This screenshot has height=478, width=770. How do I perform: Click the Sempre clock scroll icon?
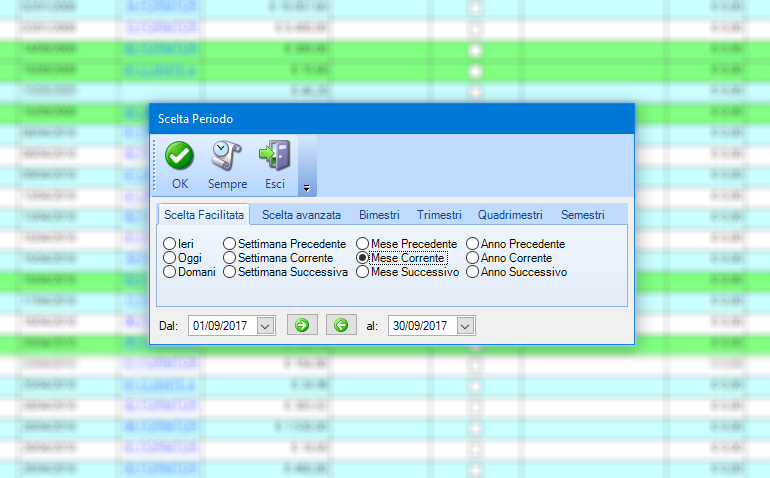pos(227,156)
